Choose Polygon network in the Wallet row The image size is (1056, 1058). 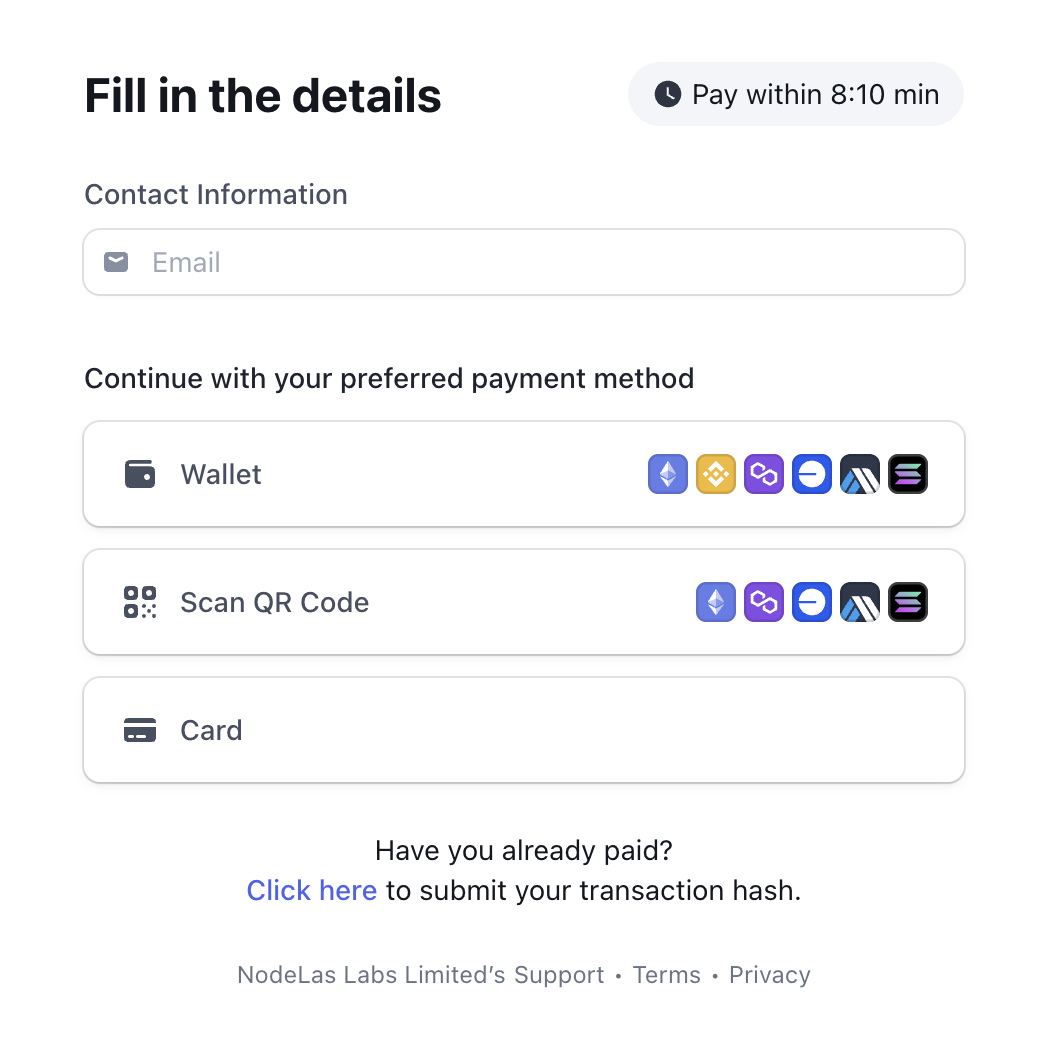tap(764, 474)
